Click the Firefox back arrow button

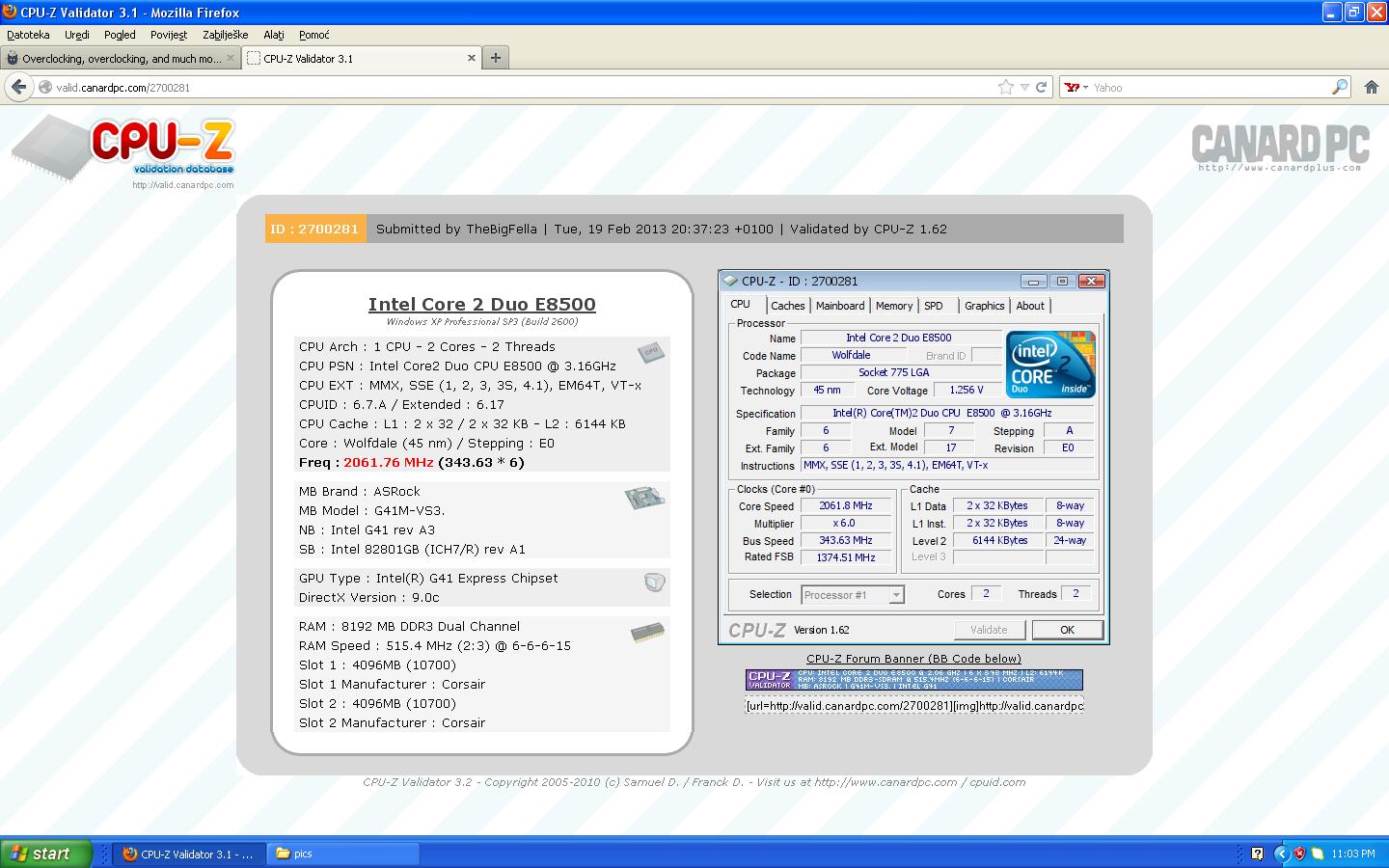(x=18, y=87)
